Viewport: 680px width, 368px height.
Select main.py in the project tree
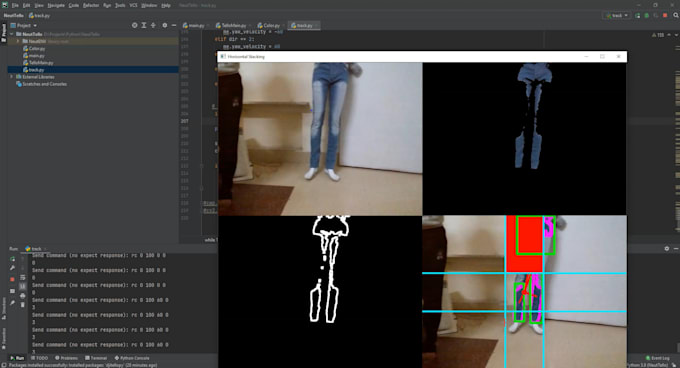(33, 55)
